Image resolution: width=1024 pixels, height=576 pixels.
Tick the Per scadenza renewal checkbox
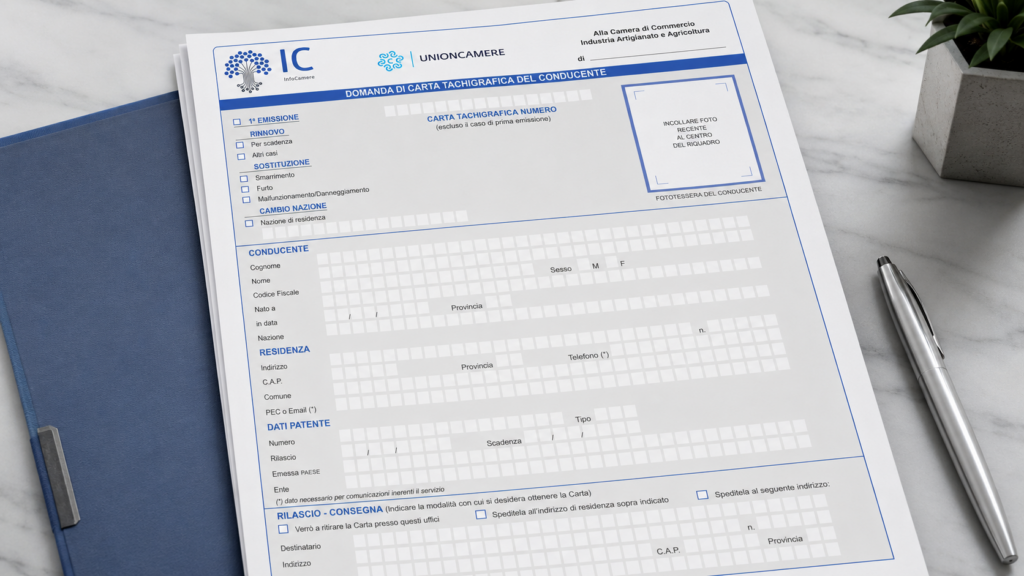[x=240, y=144]
